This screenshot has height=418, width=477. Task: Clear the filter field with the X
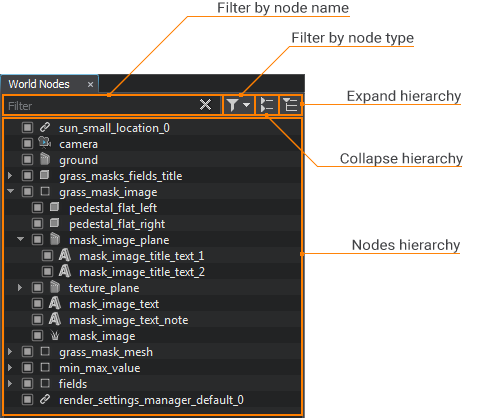point(205,105)
